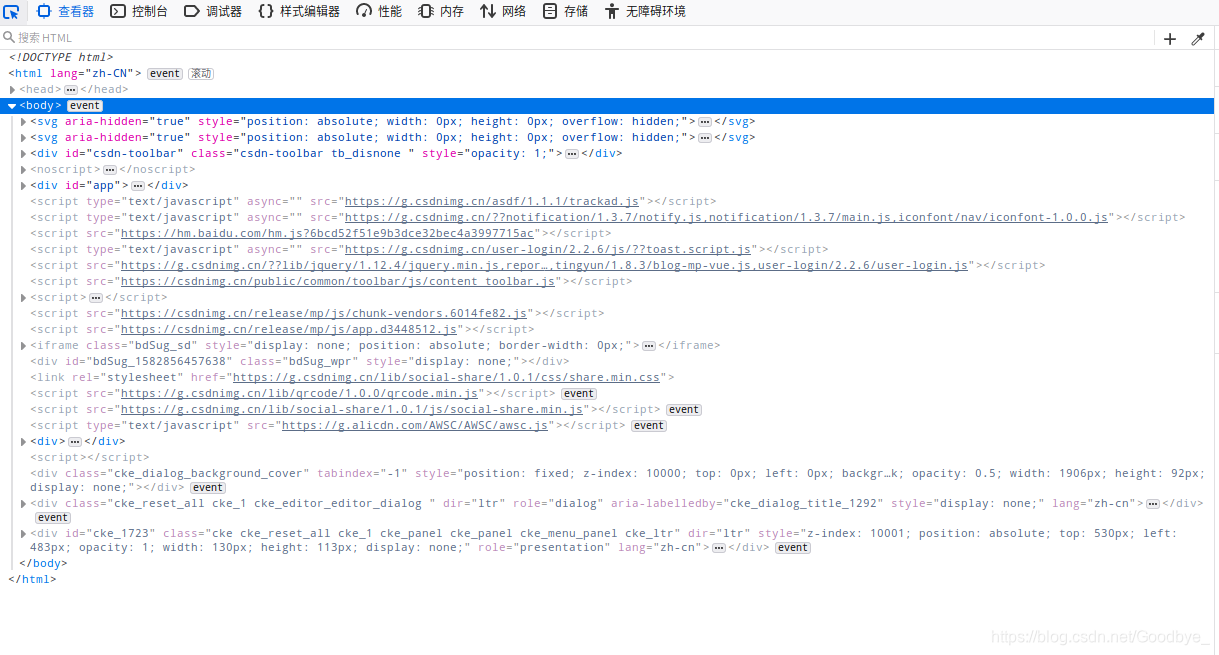Click ellipsis badge inside iframe bdSug_sd

click(x=648, y=346)
